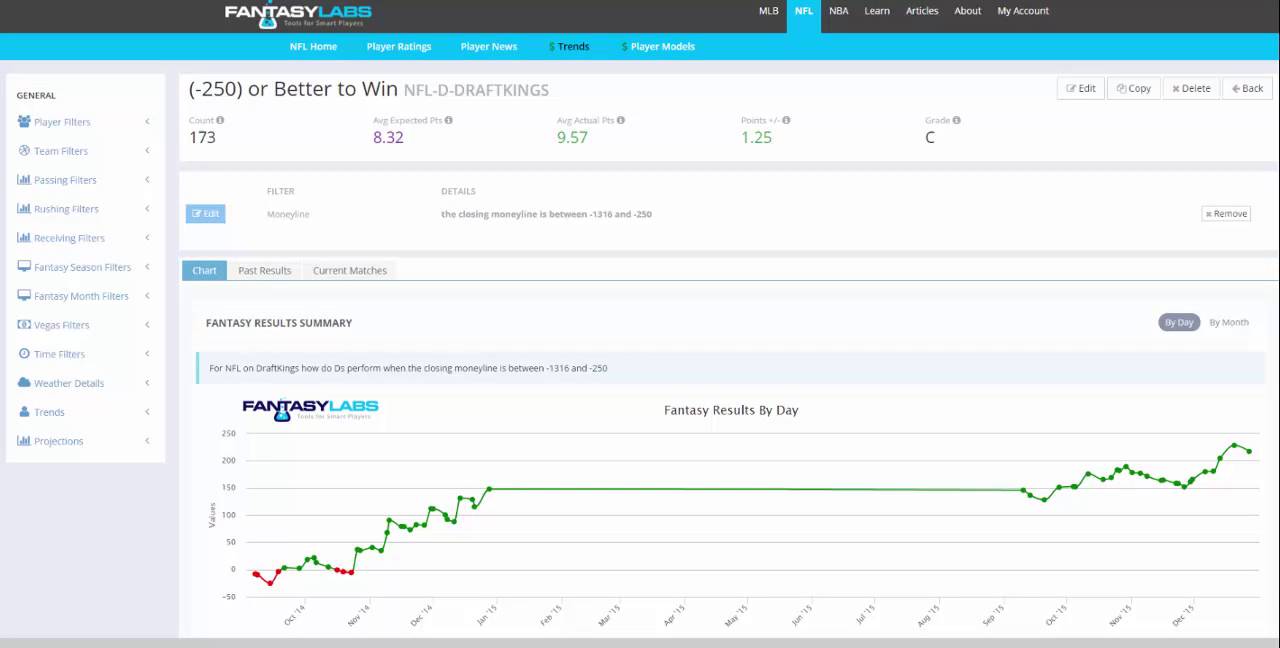Click the Time Filters expand arrow

[x=147, y=354]
